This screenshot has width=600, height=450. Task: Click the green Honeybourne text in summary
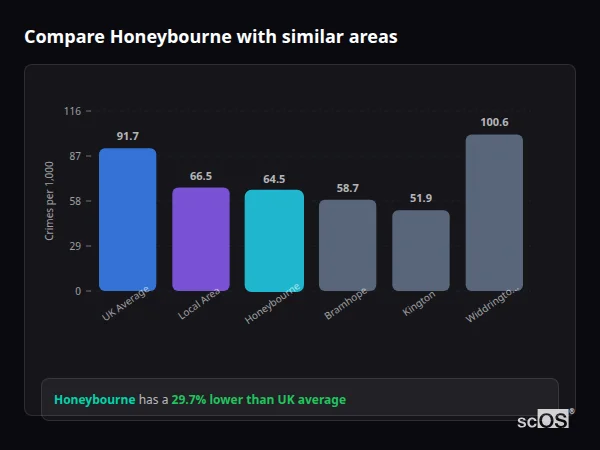95,400
